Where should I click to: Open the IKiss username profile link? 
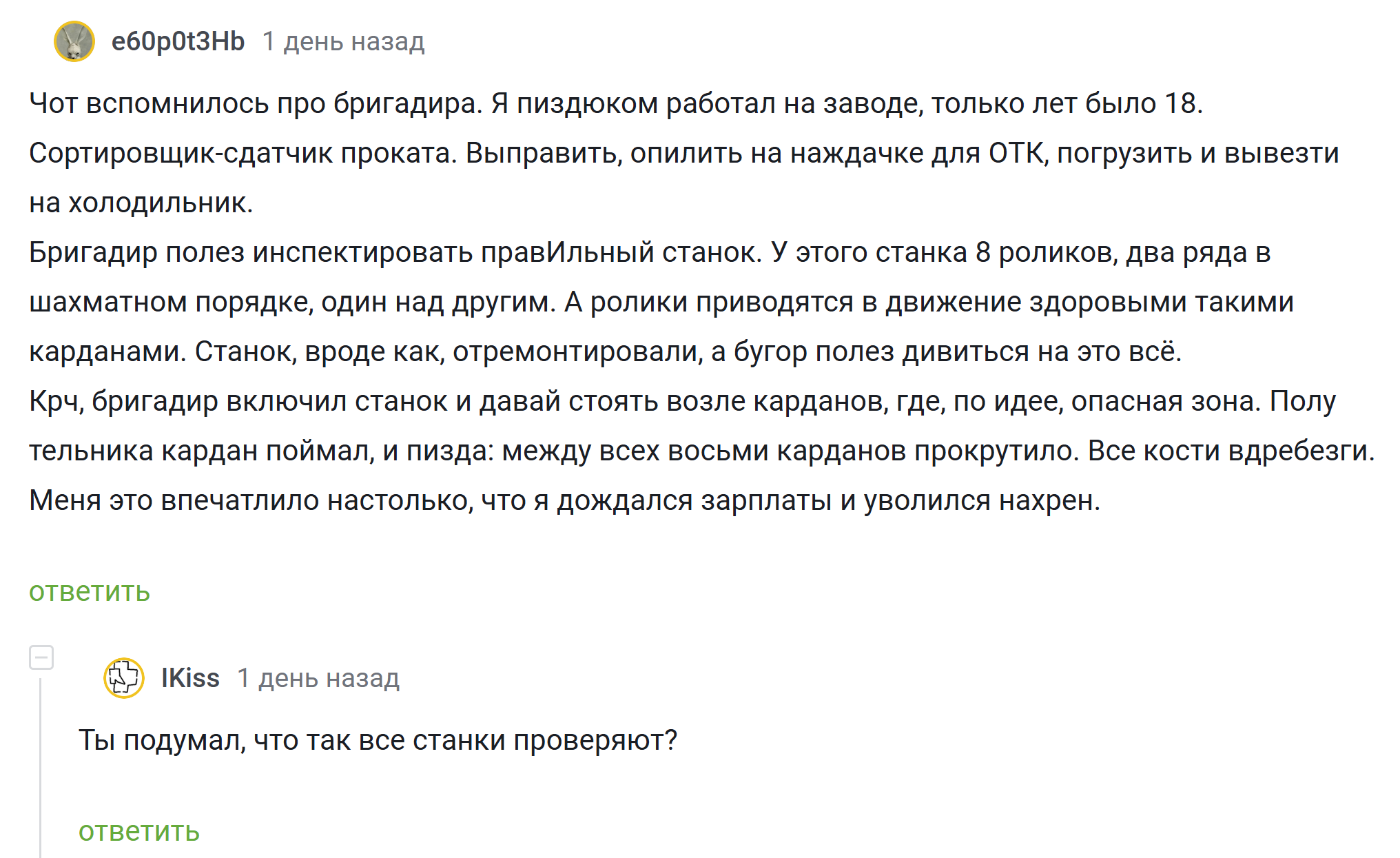coord(190,678)
